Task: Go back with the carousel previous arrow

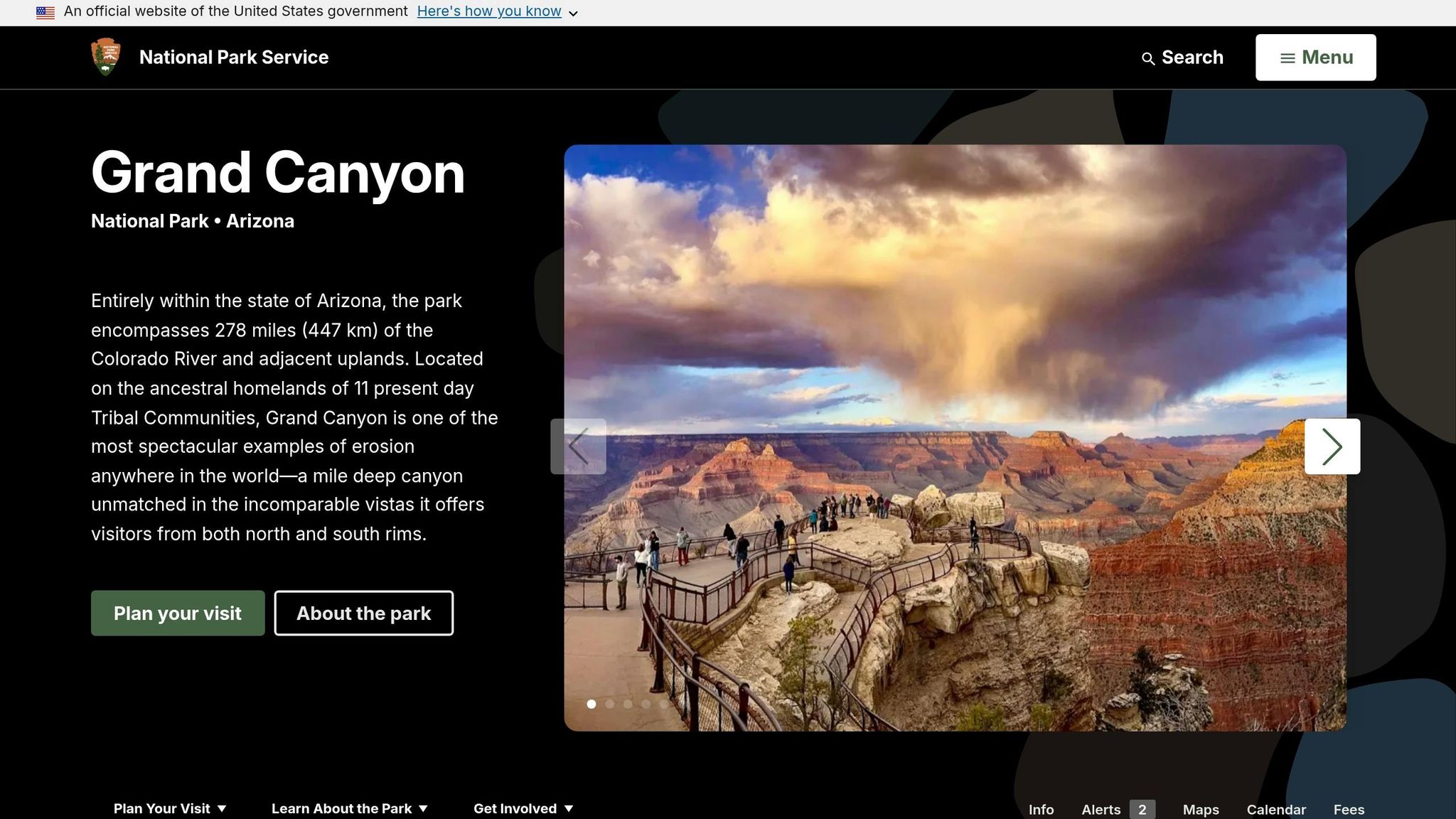Action: point(578,446)
